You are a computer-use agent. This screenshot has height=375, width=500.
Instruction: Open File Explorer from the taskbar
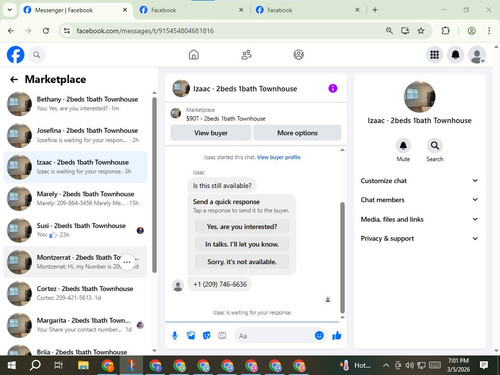(x=83, y=365)
